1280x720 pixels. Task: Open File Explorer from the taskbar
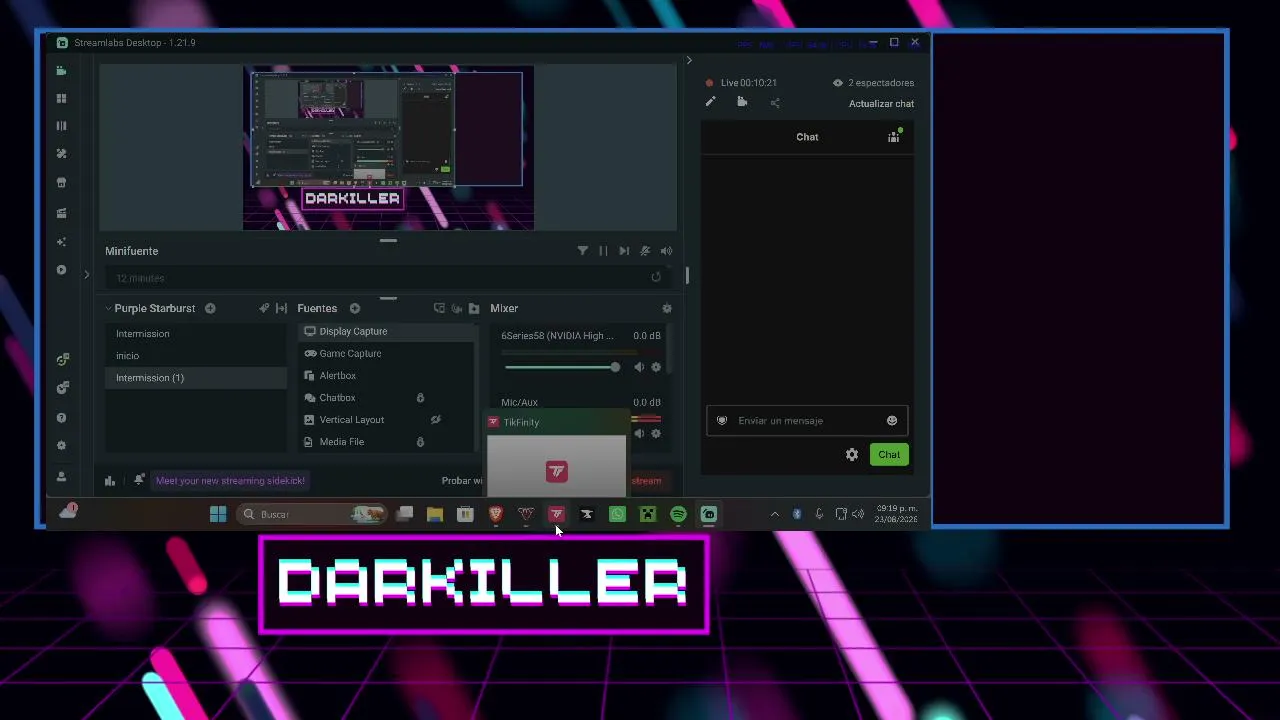point(435,514)
